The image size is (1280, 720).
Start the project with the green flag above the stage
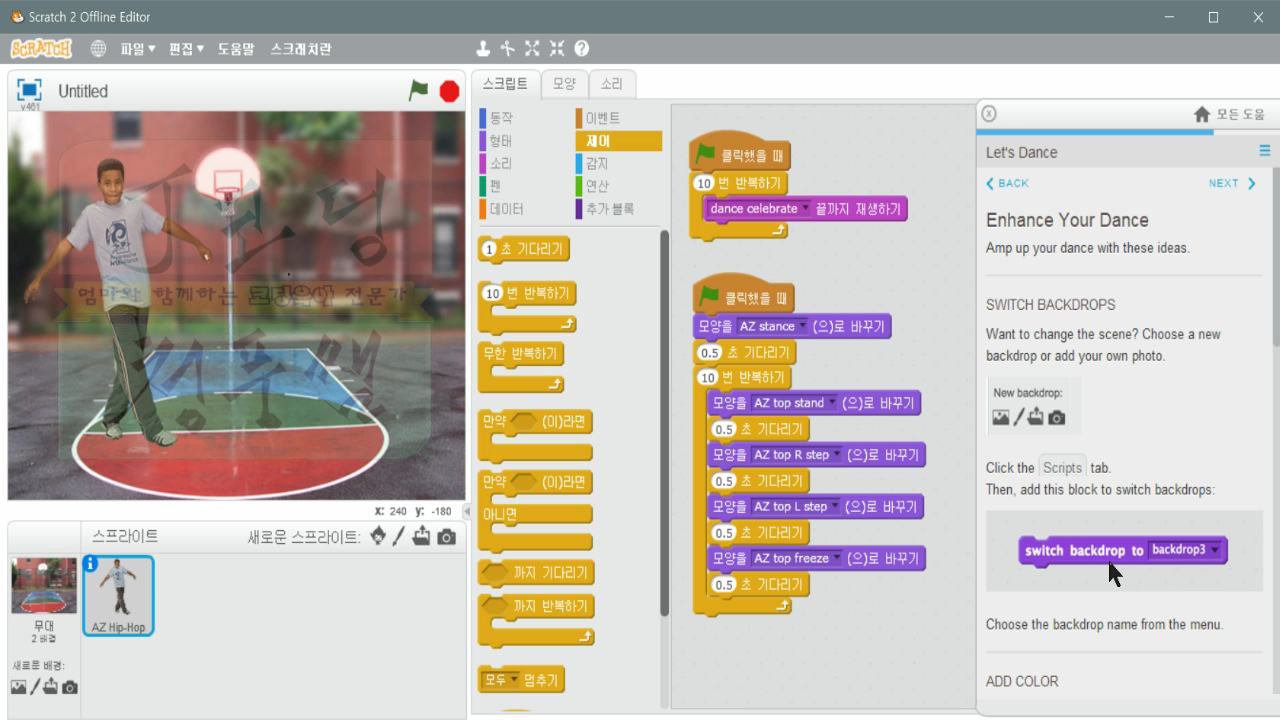point(418,91)
